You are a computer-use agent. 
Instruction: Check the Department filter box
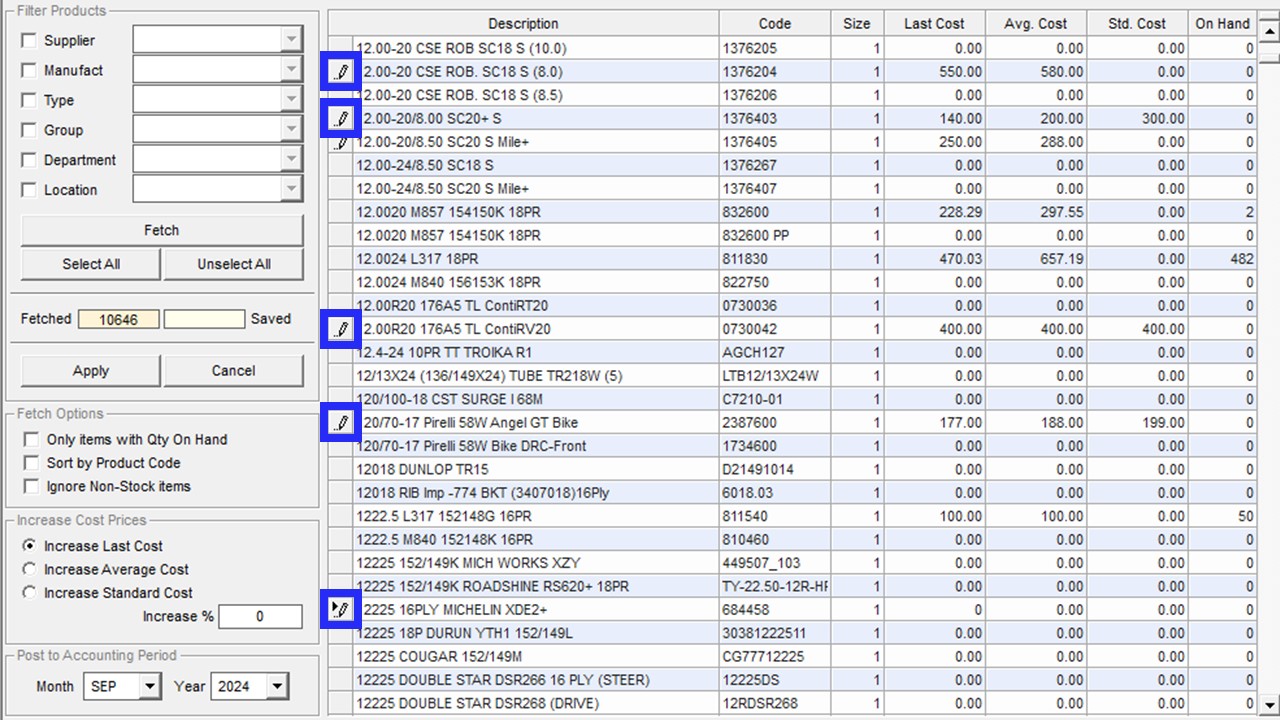click(x=29, y=160)
